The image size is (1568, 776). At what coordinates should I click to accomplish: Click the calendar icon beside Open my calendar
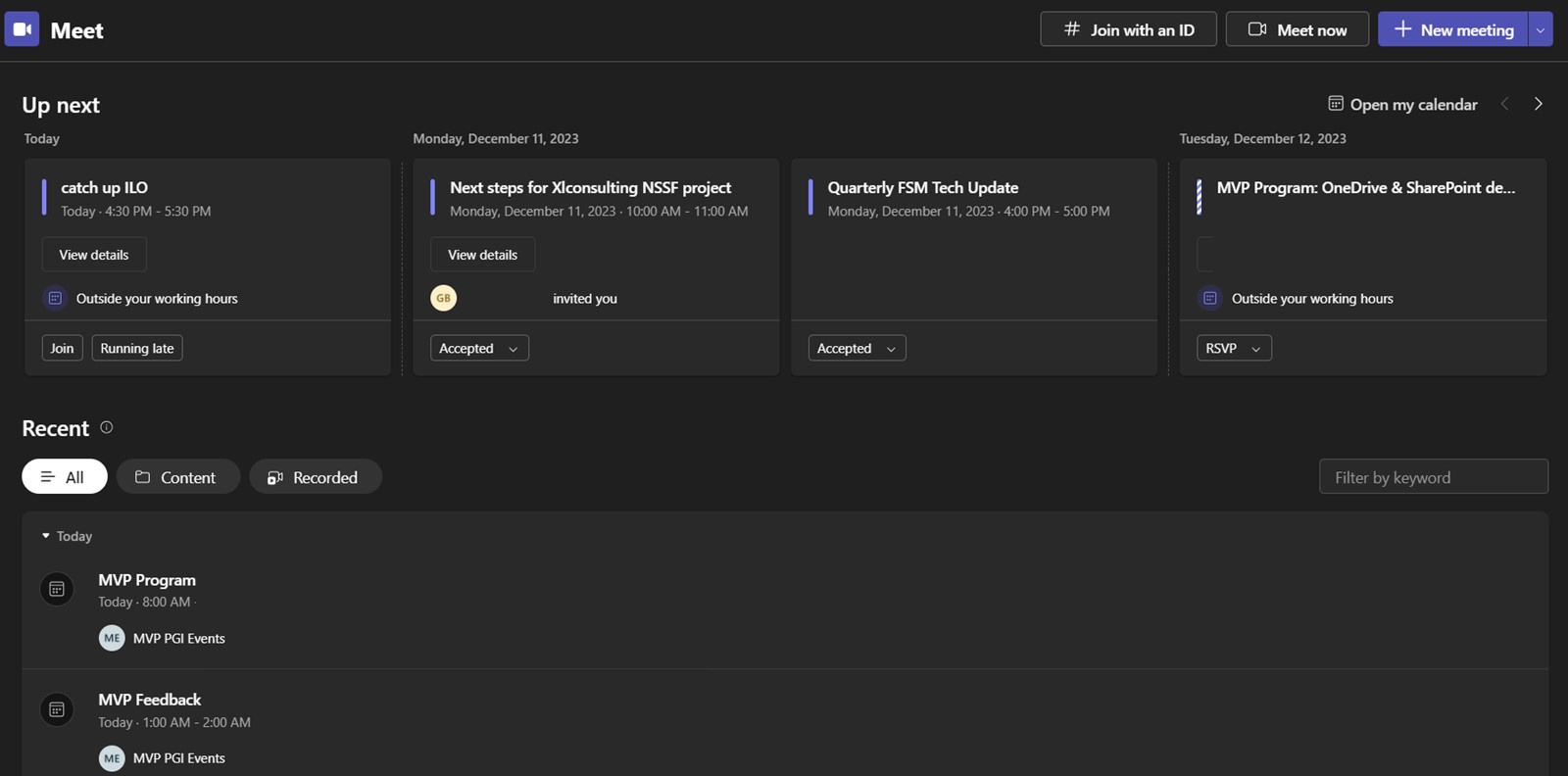[x=1335, y=104]
